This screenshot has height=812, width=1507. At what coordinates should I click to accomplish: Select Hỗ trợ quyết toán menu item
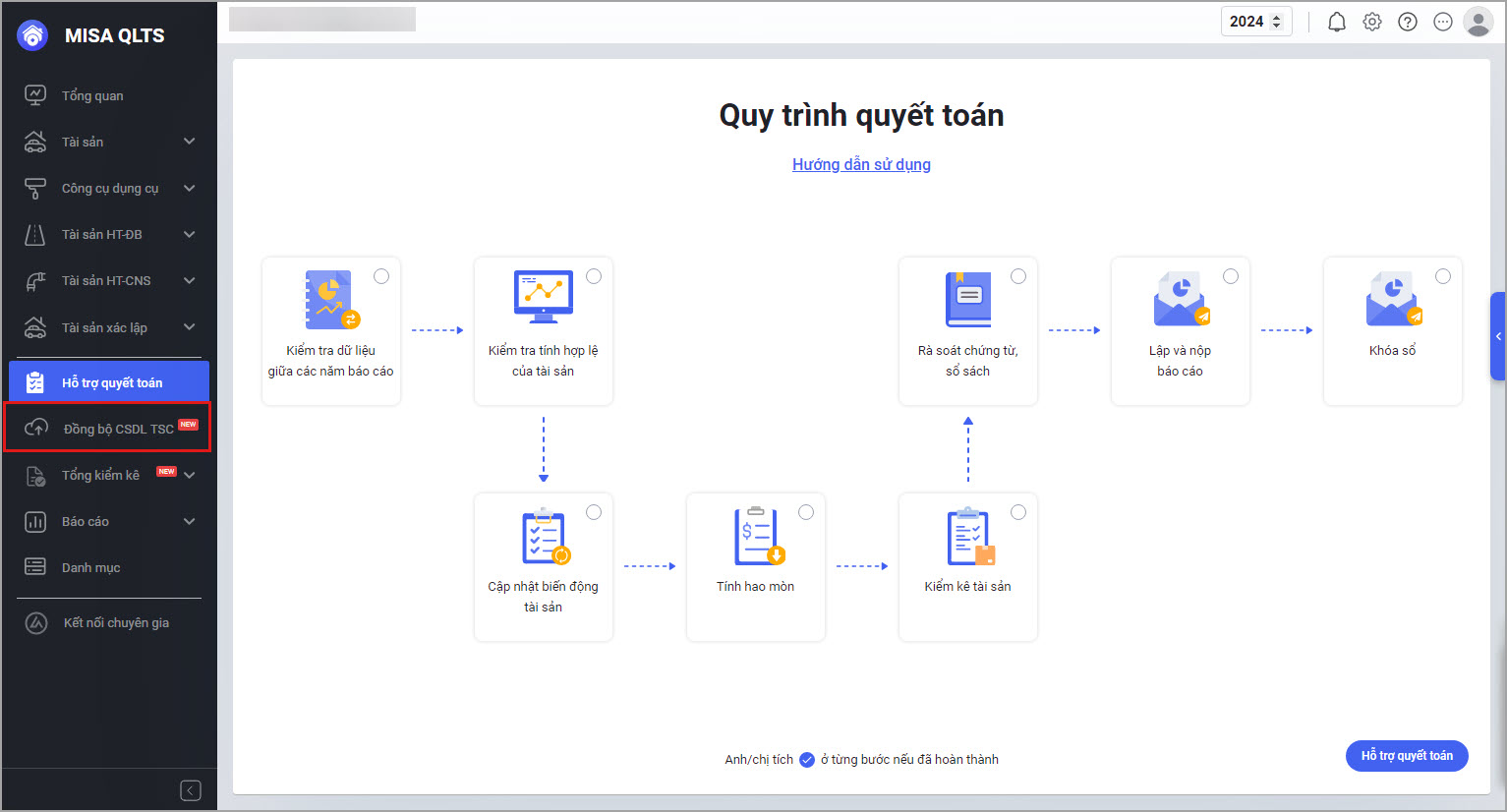[109, 382]
